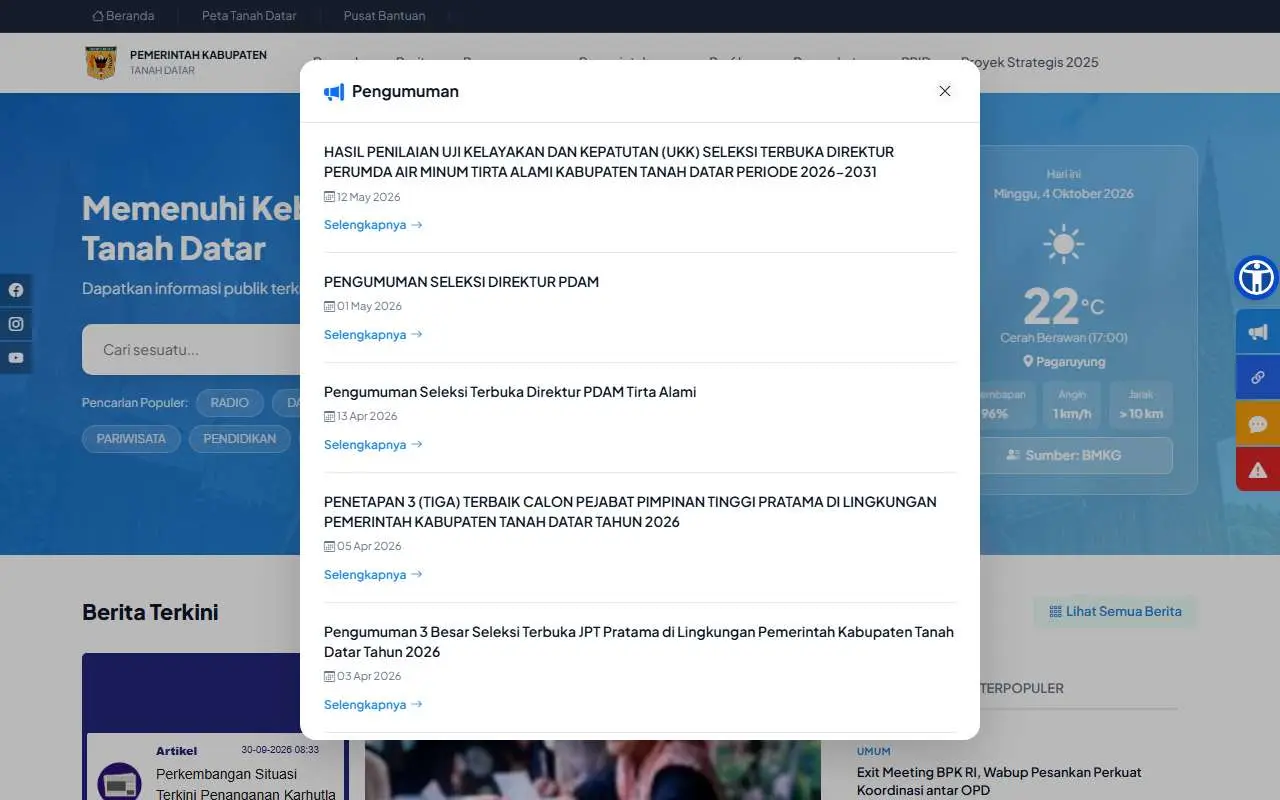Screen dimensions: 1280x800
Task: Click the Pagaruyung location label
Action: pyautogui.click(x=1063, y=362)
